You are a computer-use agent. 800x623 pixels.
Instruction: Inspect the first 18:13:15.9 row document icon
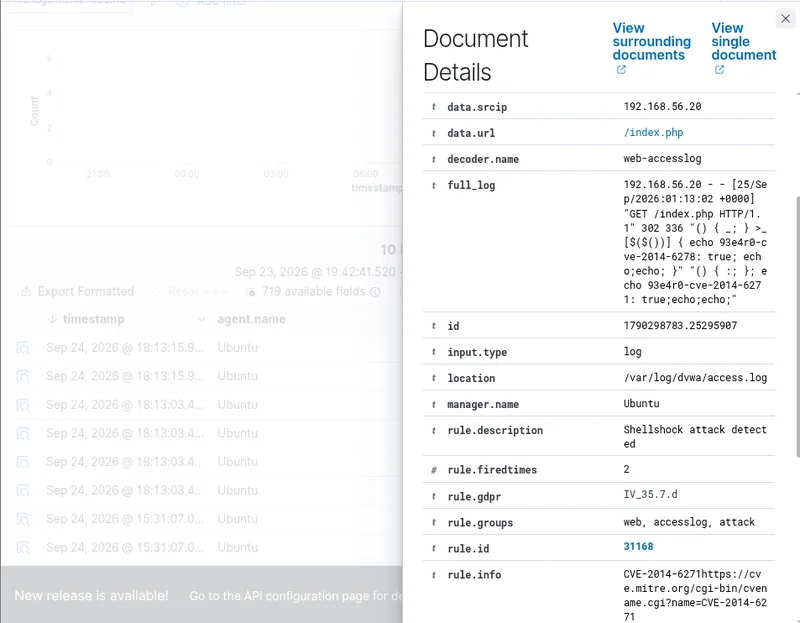pos(23,348)
